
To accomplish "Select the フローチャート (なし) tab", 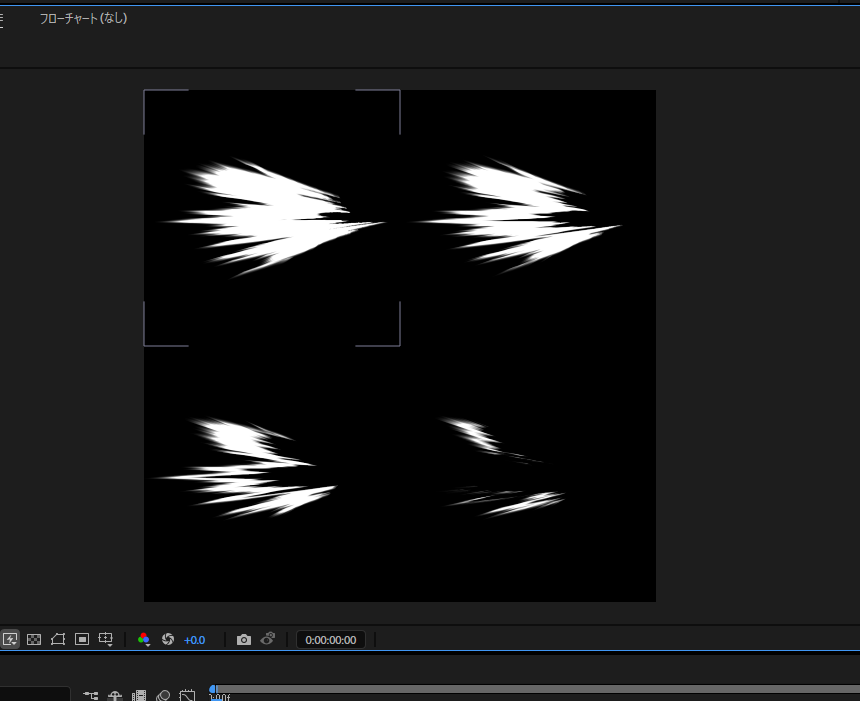I will point(83,18).
